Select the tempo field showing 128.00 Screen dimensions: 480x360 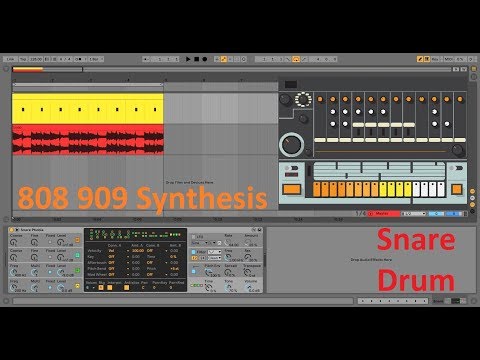[x=36, y=59]
